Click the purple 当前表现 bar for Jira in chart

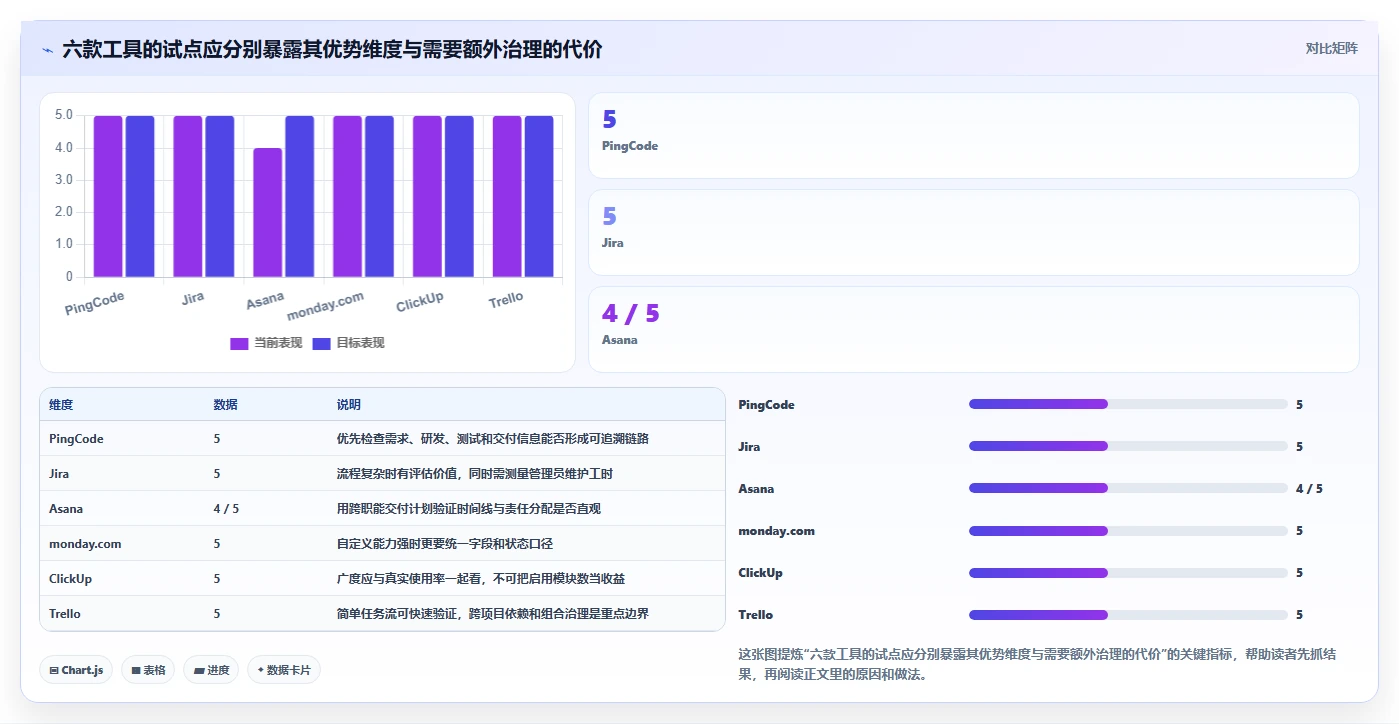point(188,196)
